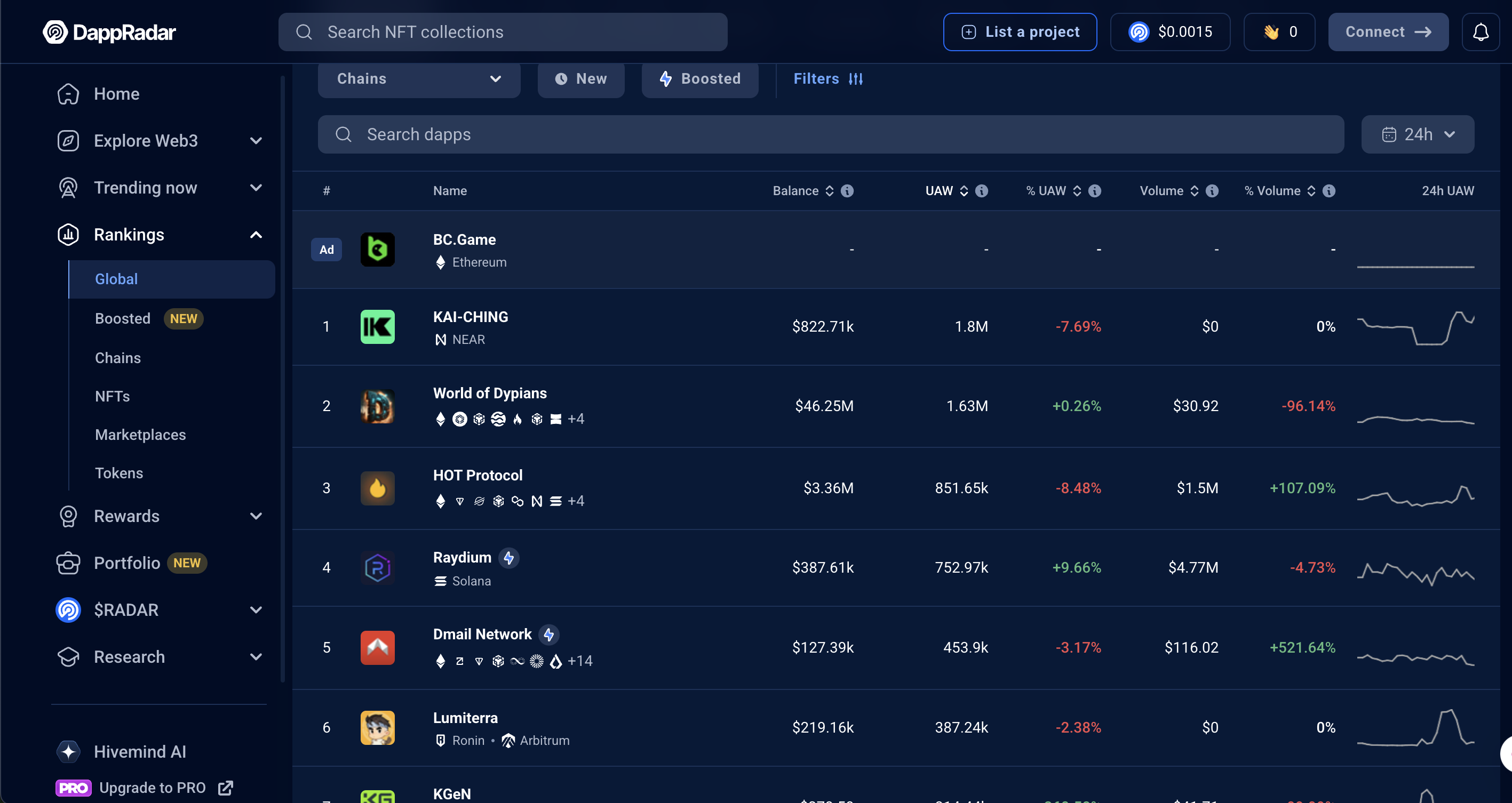Click the Connect button

[x=1388, y=31]
